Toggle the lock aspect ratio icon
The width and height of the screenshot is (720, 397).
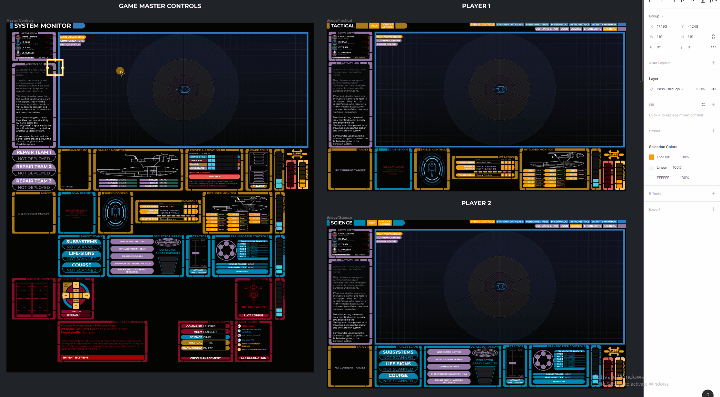713,36
